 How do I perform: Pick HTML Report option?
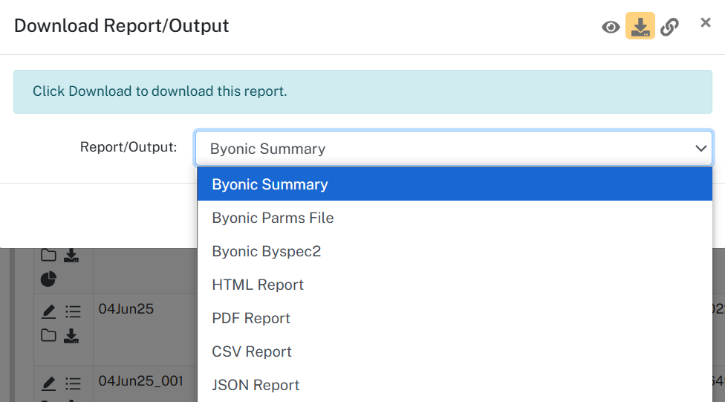(455, 284)
